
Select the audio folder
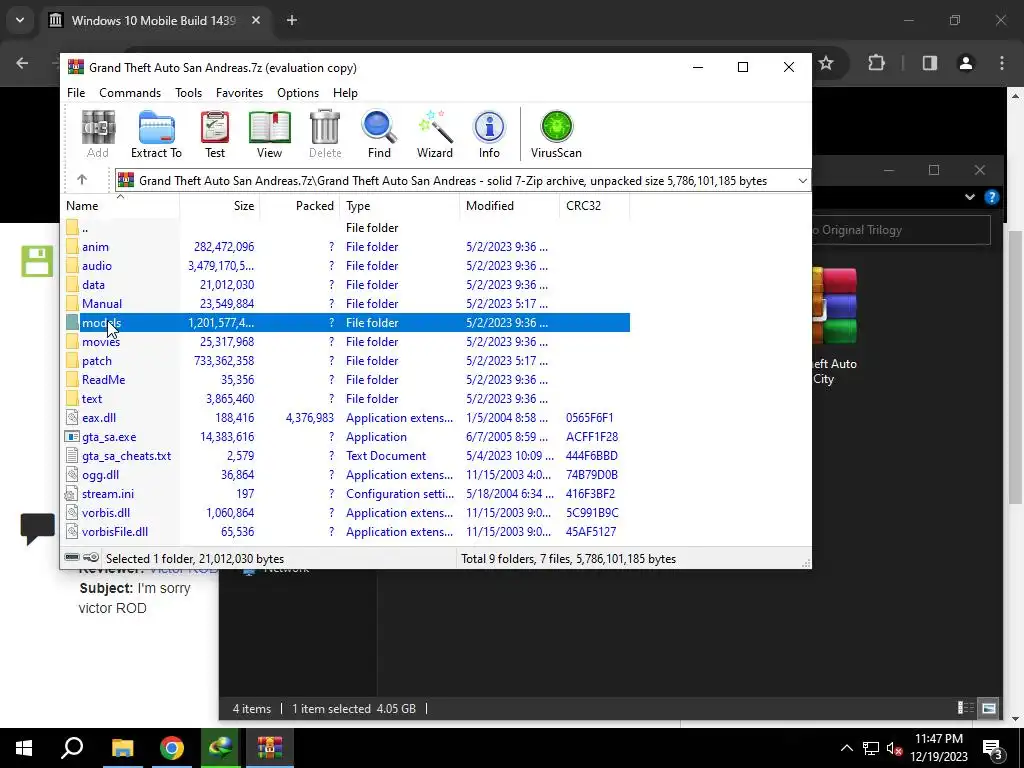tap(347, 266)
